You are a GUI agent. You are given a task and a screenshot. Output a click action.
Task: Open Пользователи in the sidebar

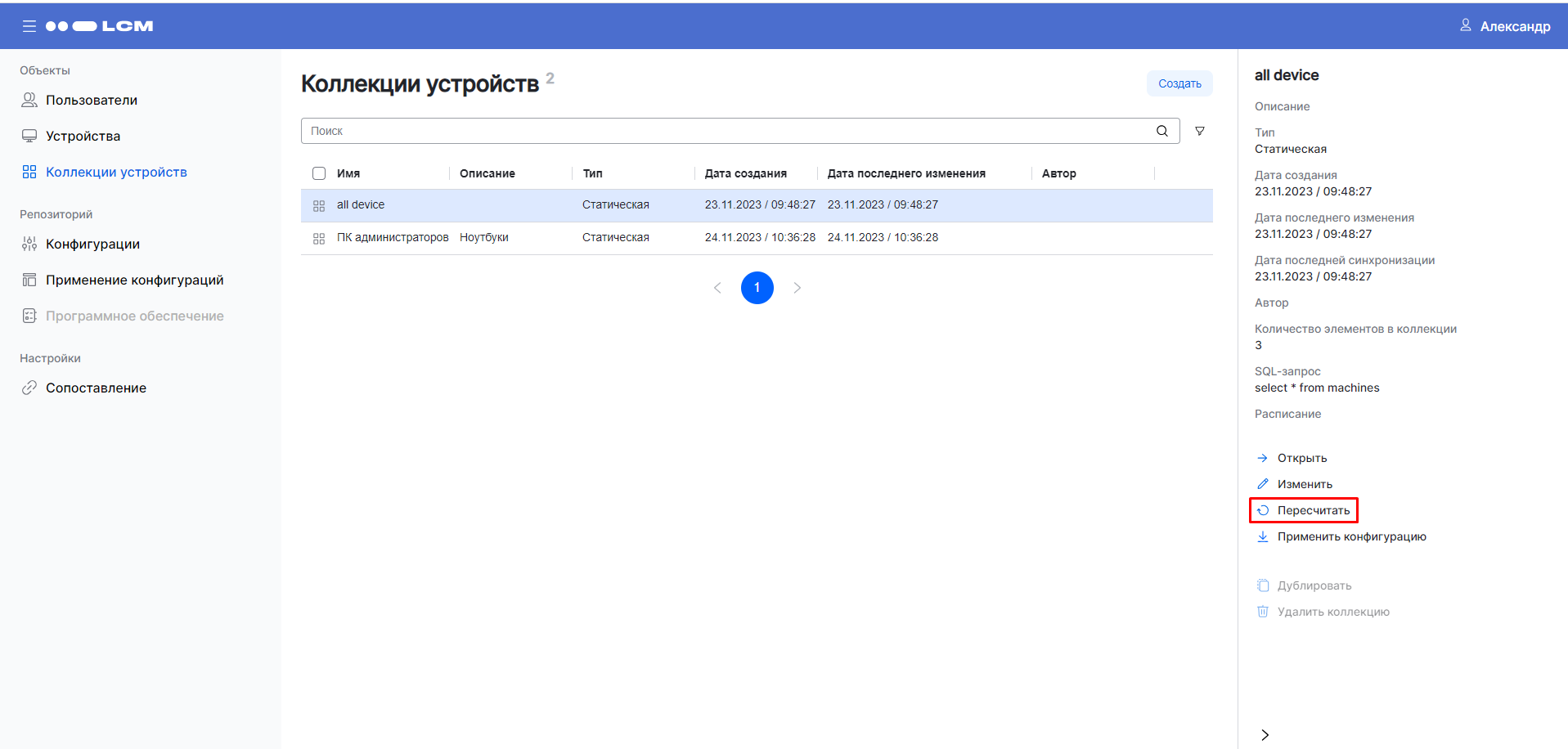pos(91,100)
